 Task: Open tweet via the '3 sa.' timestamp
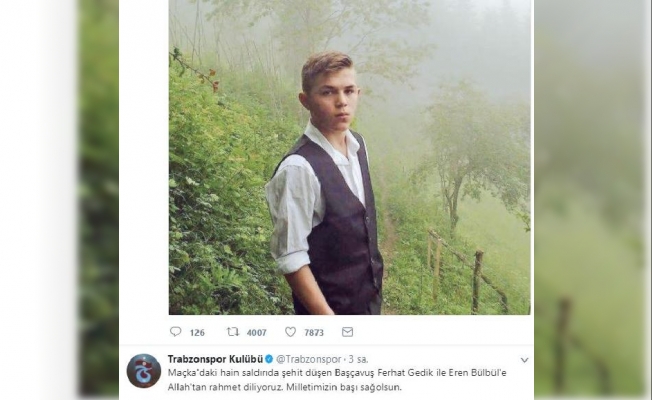(x=358, y=359)
